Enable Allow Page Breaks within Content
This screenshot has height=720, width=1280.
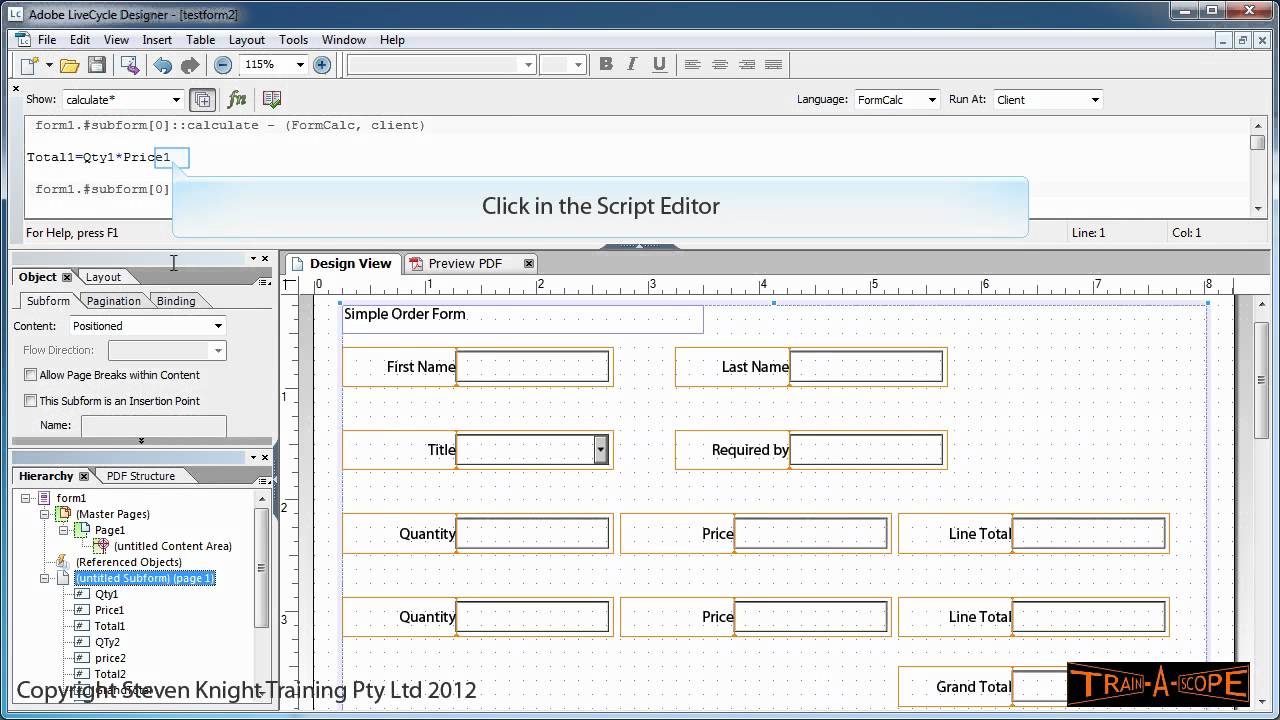30,375
